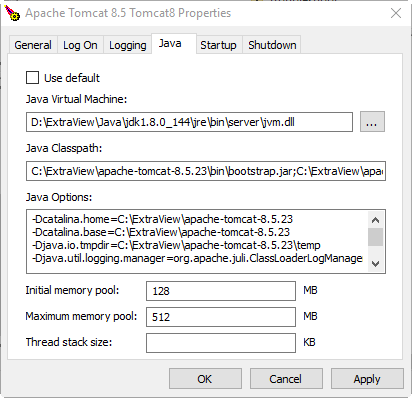Click the Java Options scrollbar thumb

376,237
